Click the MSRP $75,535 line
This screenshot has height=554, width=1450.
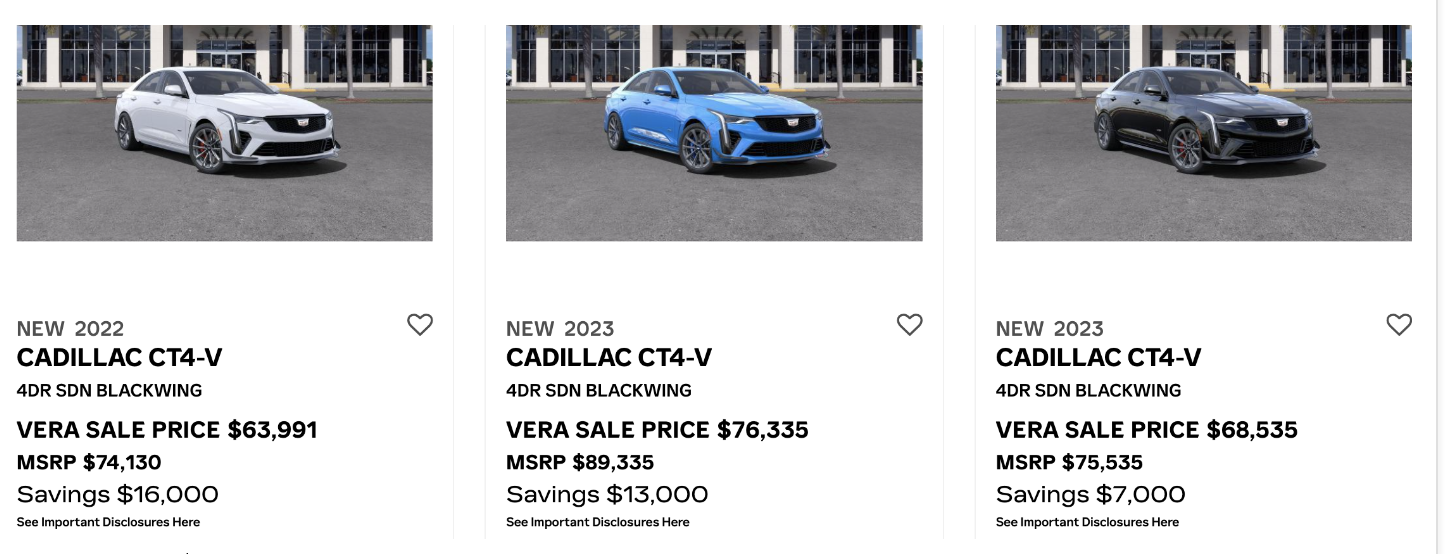point(1069,463)
